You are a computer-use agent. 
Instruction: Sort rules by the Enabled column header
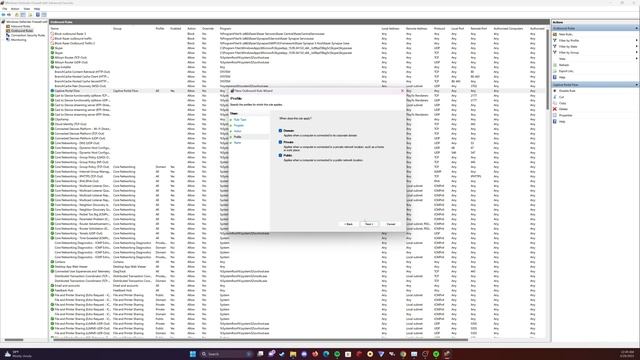pyautogui.click(x=177, y=29)
